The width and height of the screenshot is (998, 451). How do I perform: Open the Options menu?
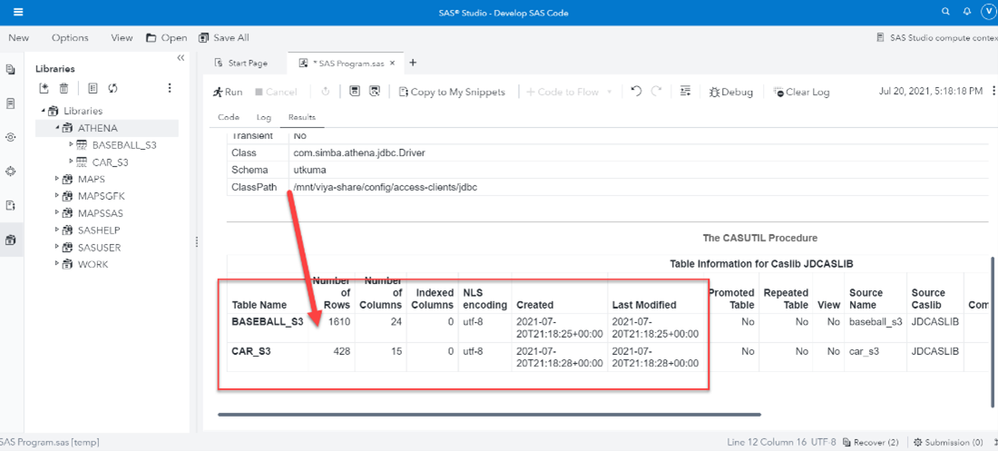tap(70, 38)
